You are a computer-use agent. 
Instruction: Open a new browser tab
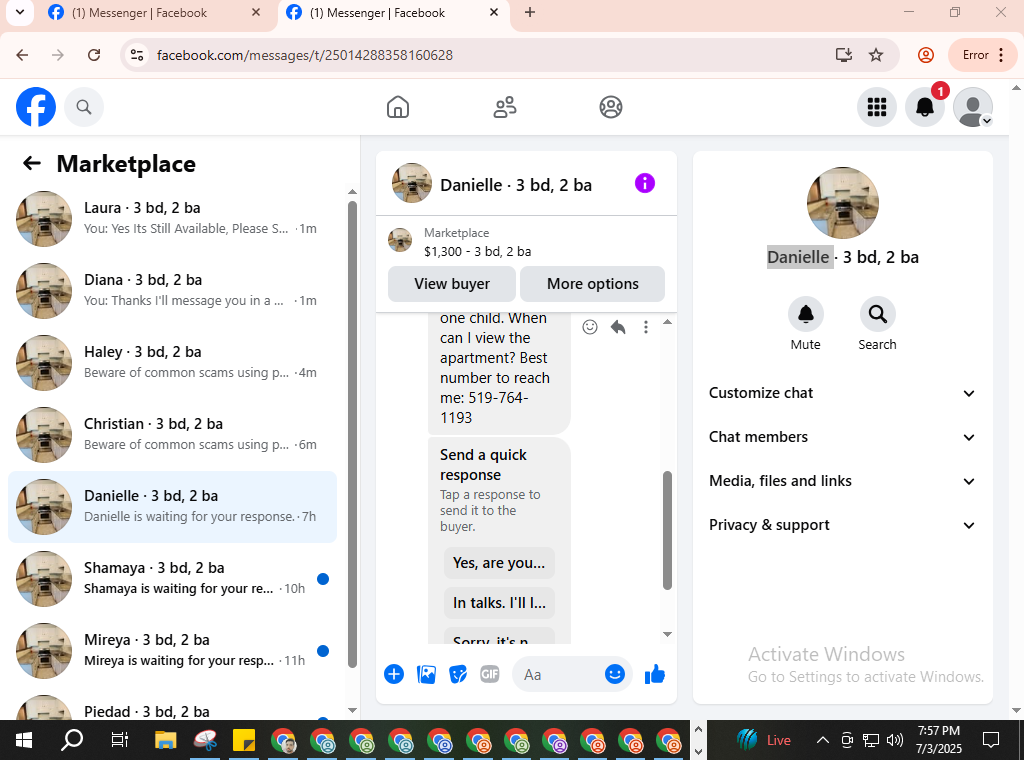pos(530,12)
